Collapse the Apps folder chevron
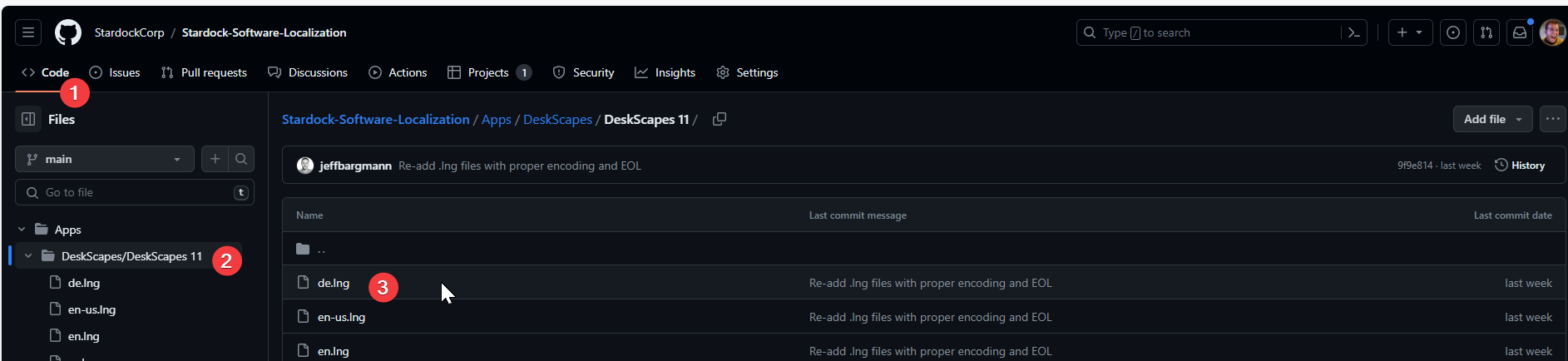 pyautogui.click(x=22, y=230)
